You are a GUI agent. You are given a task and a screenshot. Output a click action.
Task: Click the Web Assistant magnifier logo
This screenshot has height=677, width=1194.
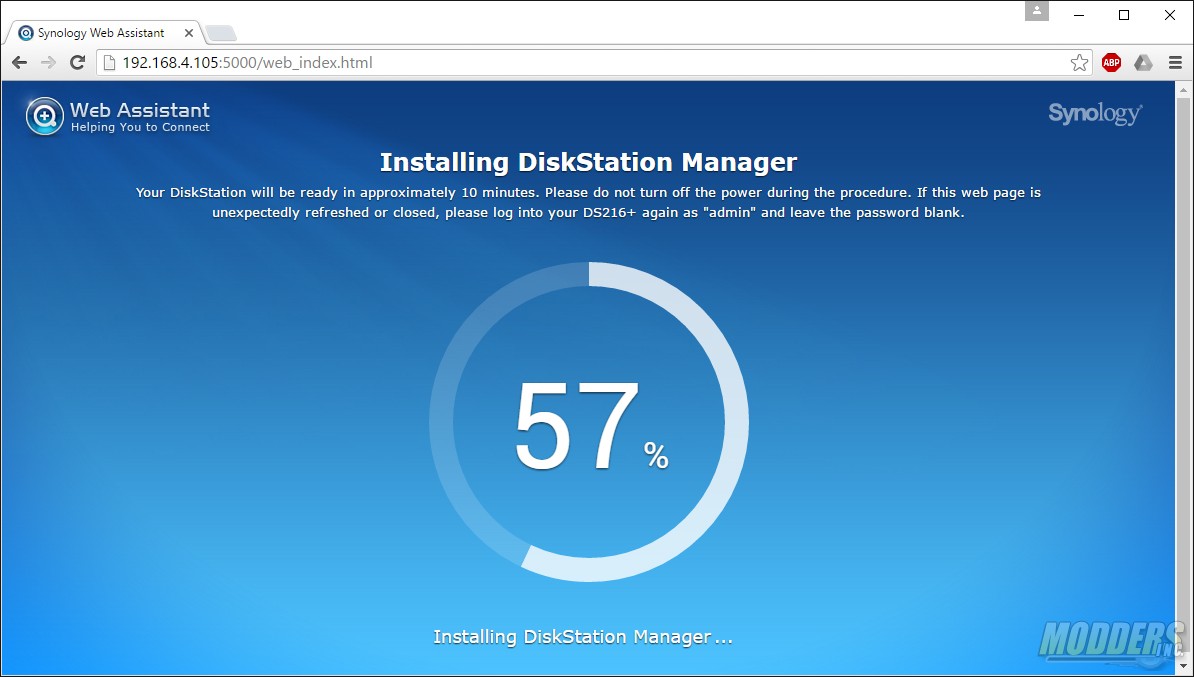45,117
